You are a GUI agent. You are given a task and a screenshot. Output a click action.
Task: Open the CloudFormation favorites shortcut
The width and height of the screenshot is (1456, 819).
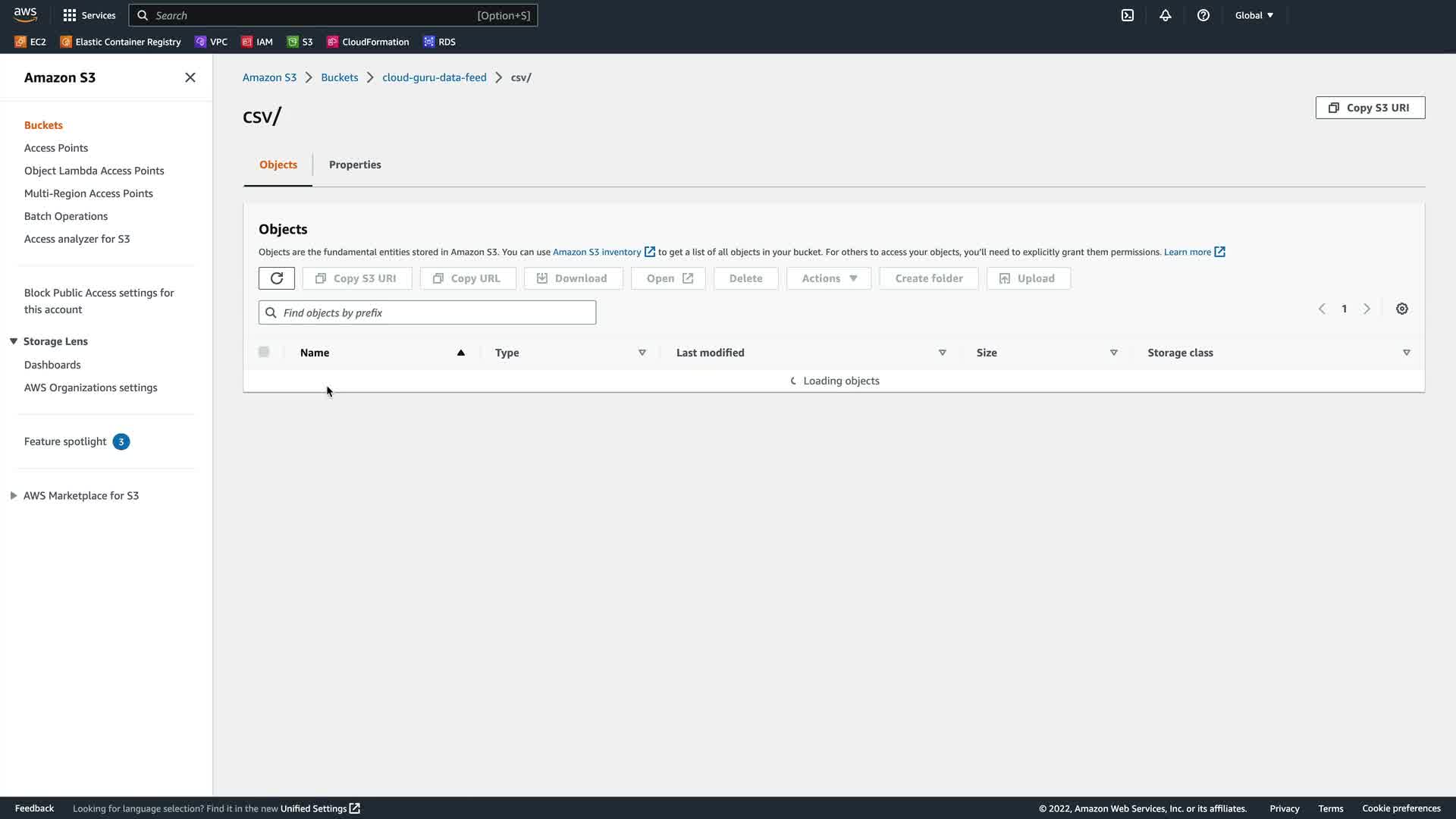tap(368, 42)
